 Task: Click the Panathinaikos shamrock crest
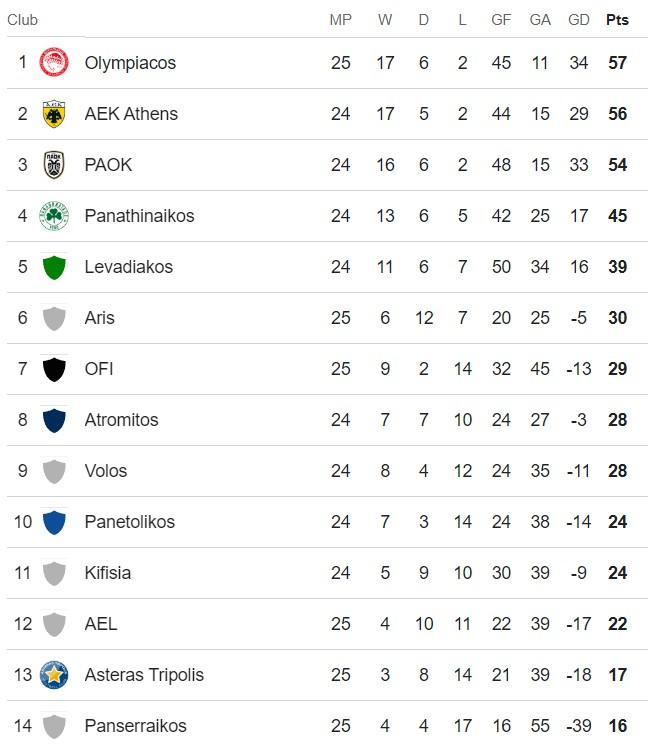(x=54, y=216)
